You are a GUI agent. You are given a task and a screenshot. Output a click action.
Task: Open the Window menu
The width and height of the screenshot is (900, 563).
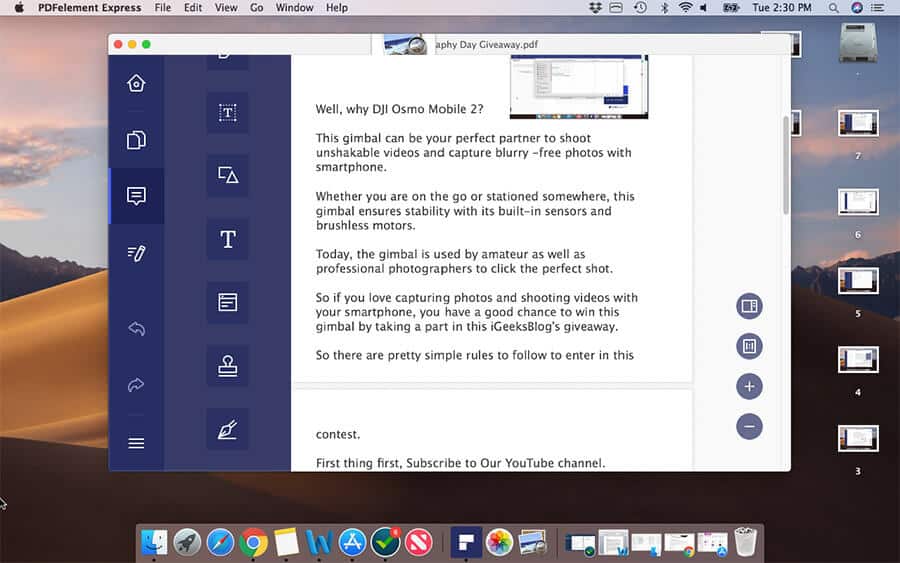[294, 7]
